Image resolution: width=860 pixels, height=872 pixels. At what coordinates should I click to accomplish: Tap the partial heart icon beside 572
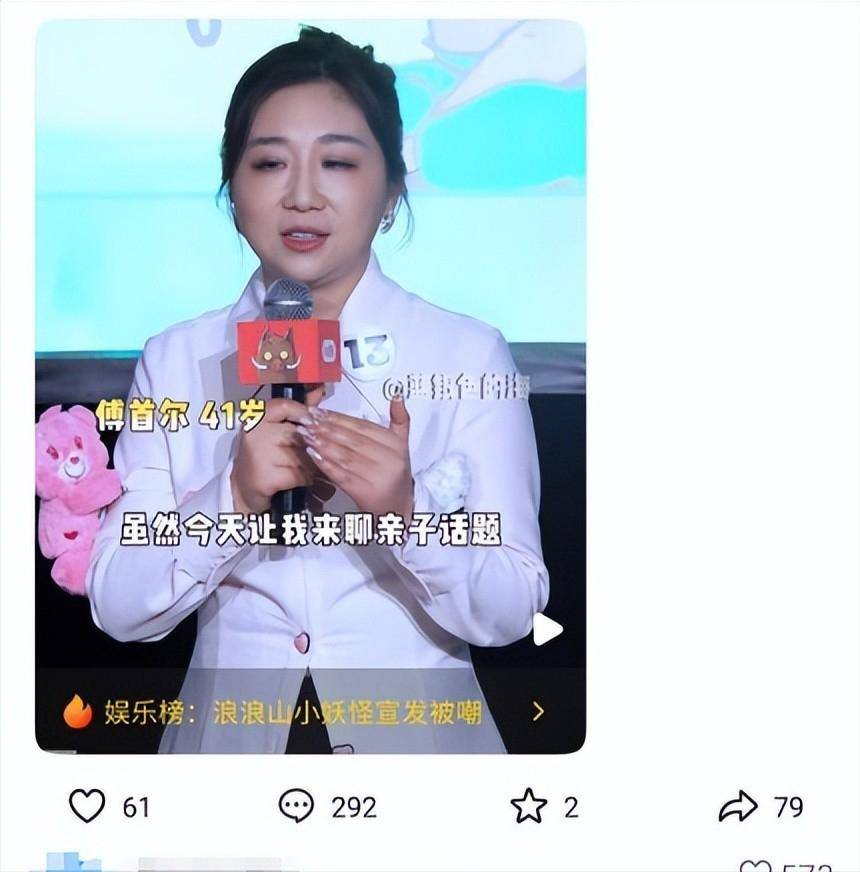tap(755, 866)
